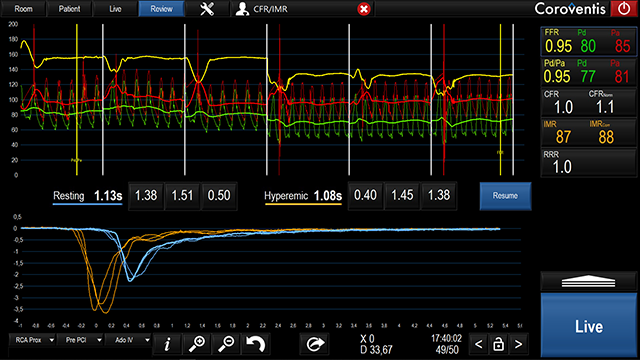640x360 pixels.
Task: Click the yellow FFR cursor marker line
Action: [x=500, y=100]
